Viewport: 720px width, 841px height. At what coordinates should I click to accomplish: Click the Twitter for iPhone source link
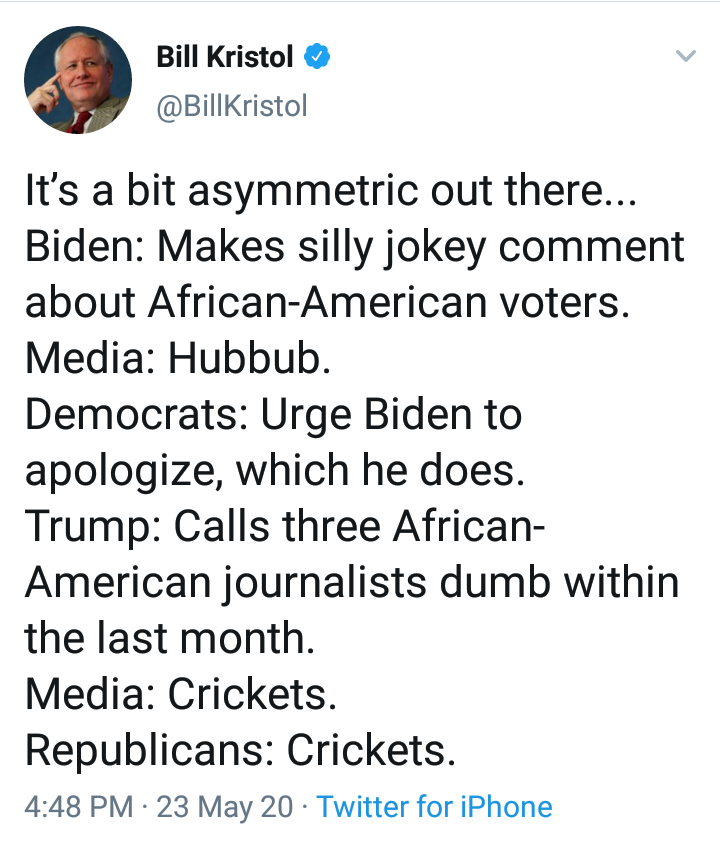(x=434, y=807)
